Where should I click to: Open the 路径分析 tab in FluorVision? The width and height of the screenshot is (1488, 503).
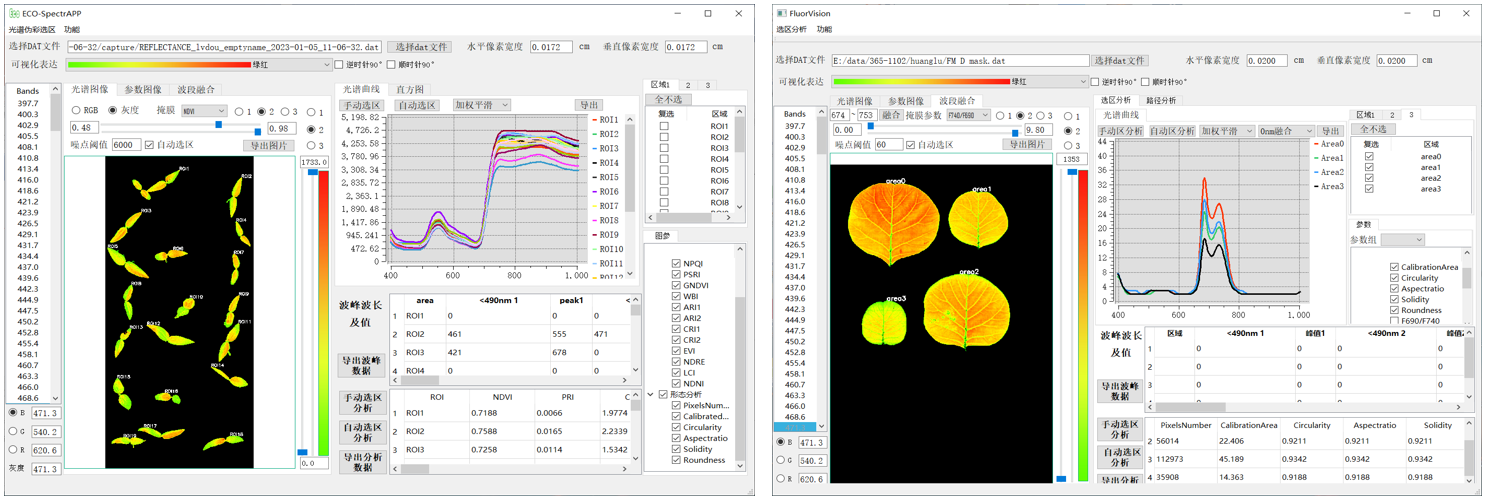(1160, 100)
